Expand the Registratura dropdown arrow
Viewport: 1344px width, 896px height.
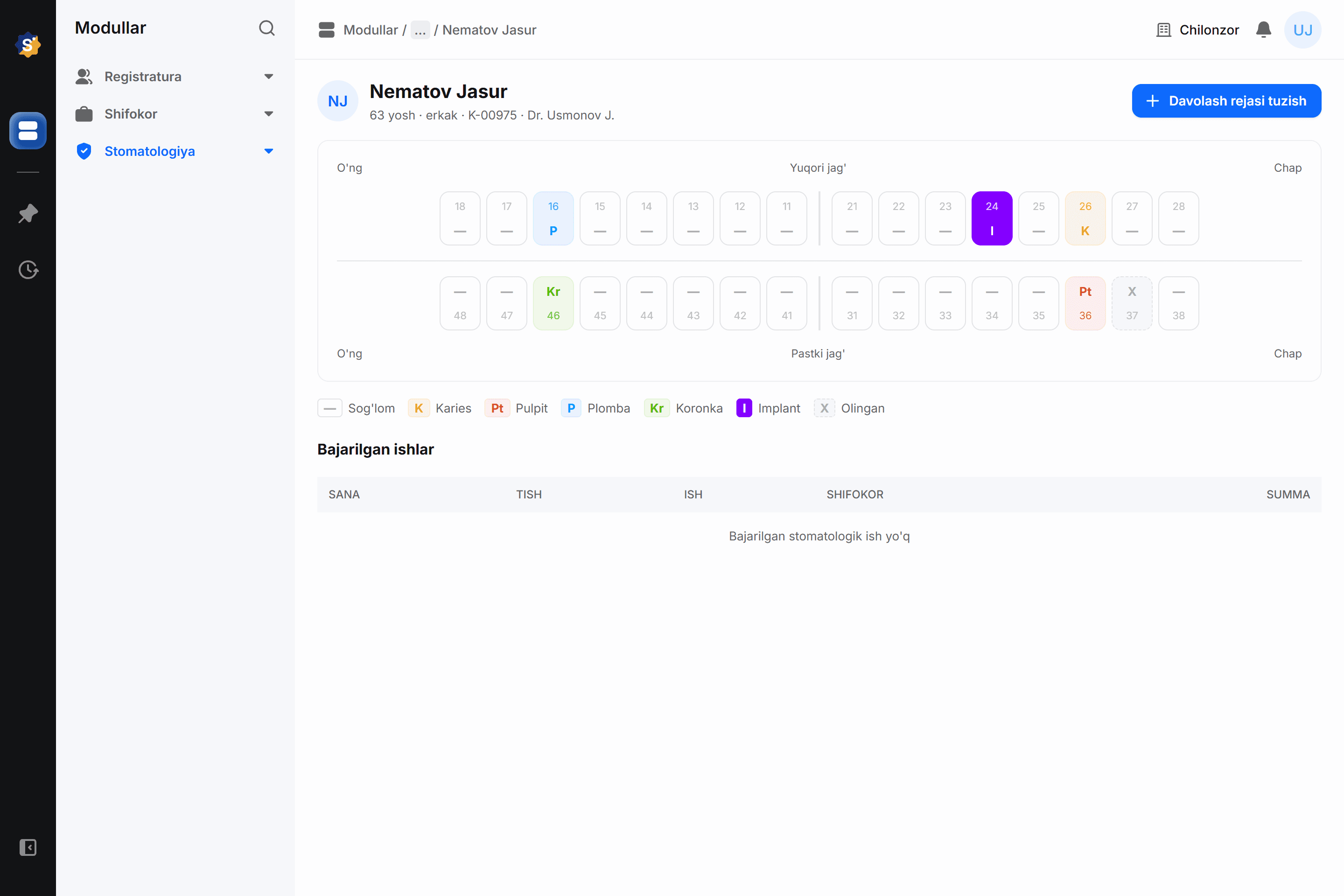click(x=269, y=77)
